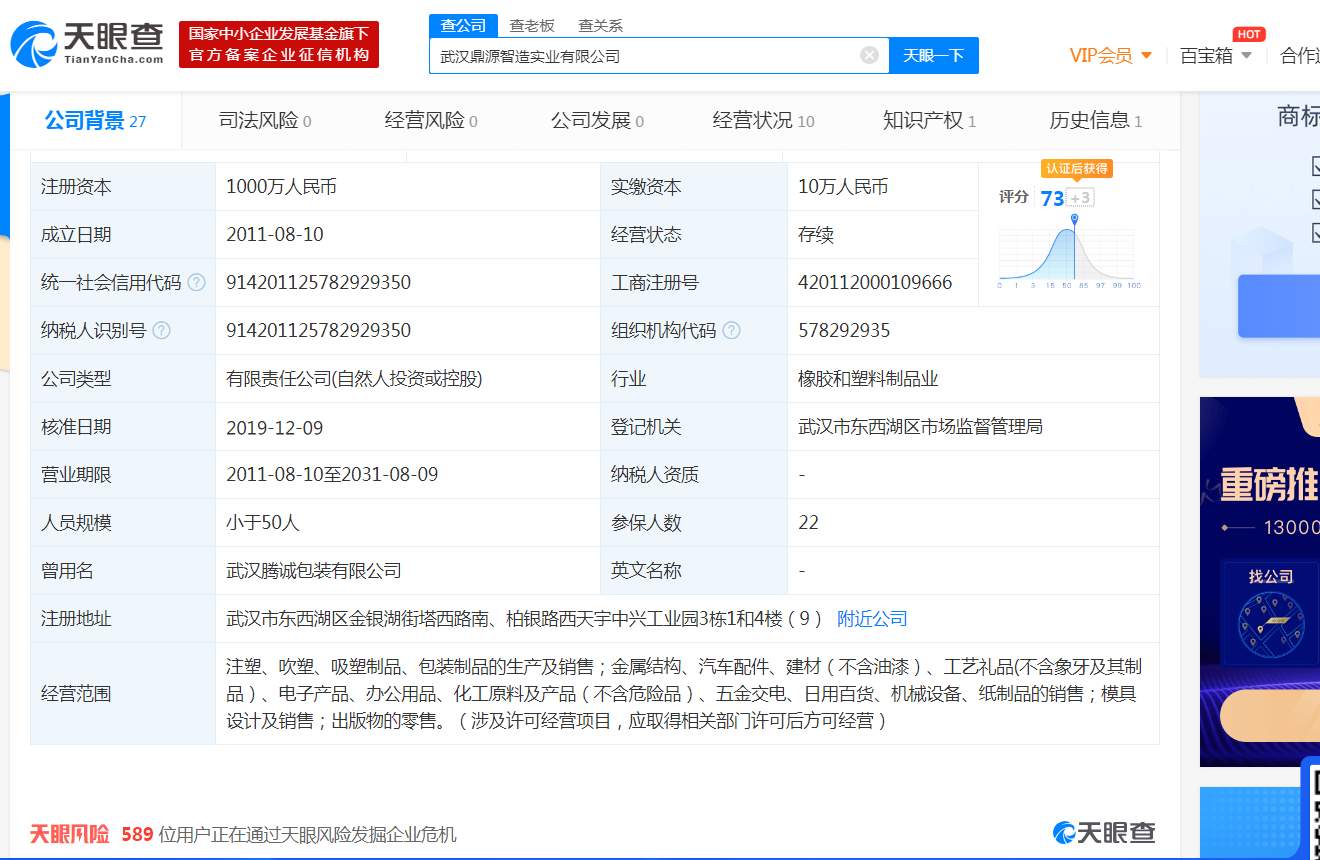Open the 百宝箱 dropdown menu

tap(1216, 55)
